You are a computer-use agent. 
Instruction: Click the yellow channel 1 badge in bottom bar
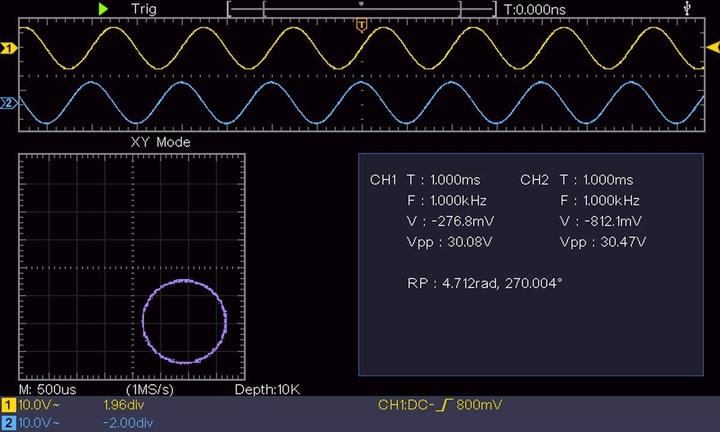pyautogui.click(x=8, y=405)
